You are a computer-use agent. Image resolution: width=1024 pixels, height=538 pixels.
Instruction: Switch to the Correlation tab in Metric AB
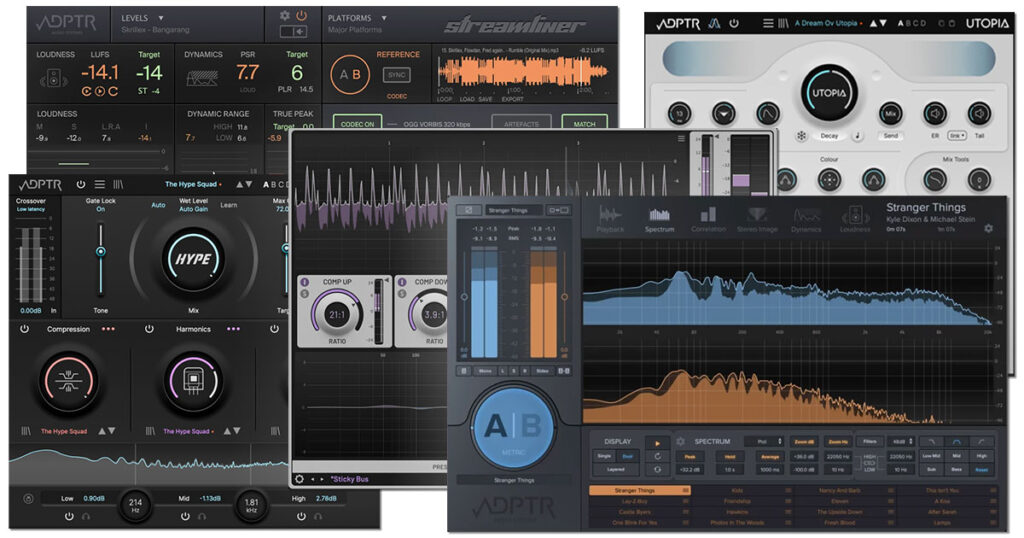tap(708, 221)
